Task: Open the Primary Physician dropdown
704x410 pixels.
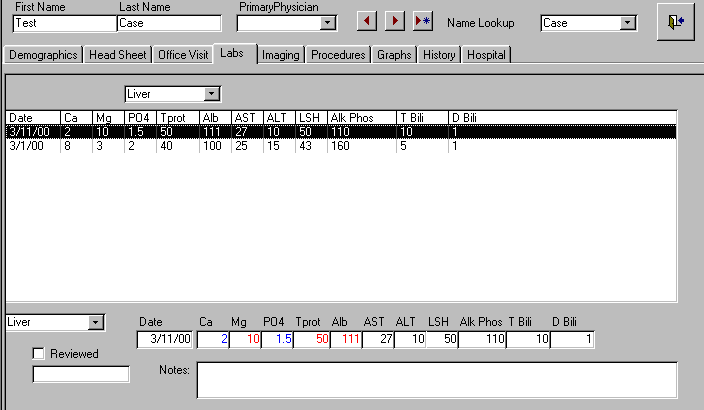Action: point(328,23)
